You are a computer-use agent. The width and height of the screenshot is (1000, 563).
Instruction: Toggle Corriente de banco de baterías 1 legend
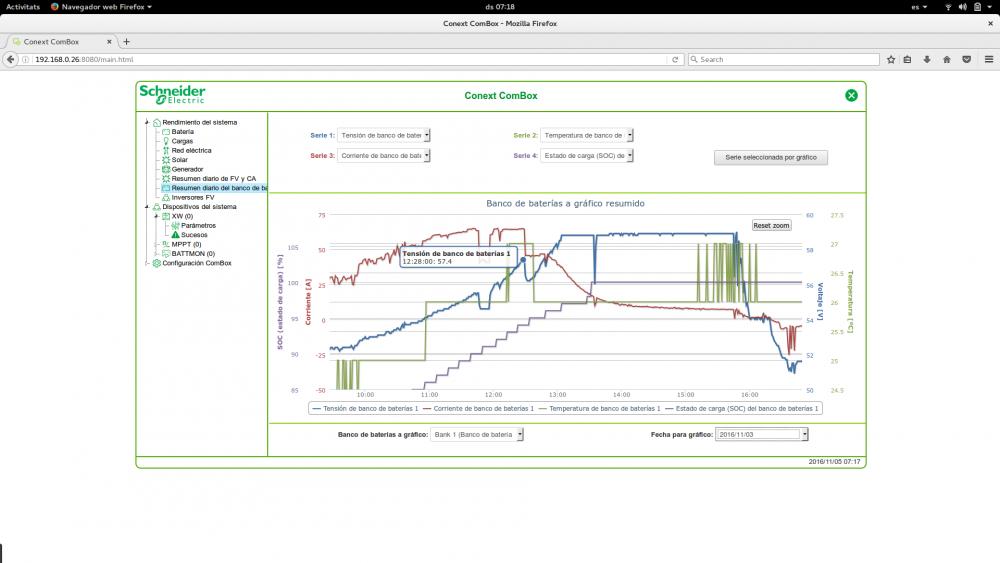(x=478, y=409)
